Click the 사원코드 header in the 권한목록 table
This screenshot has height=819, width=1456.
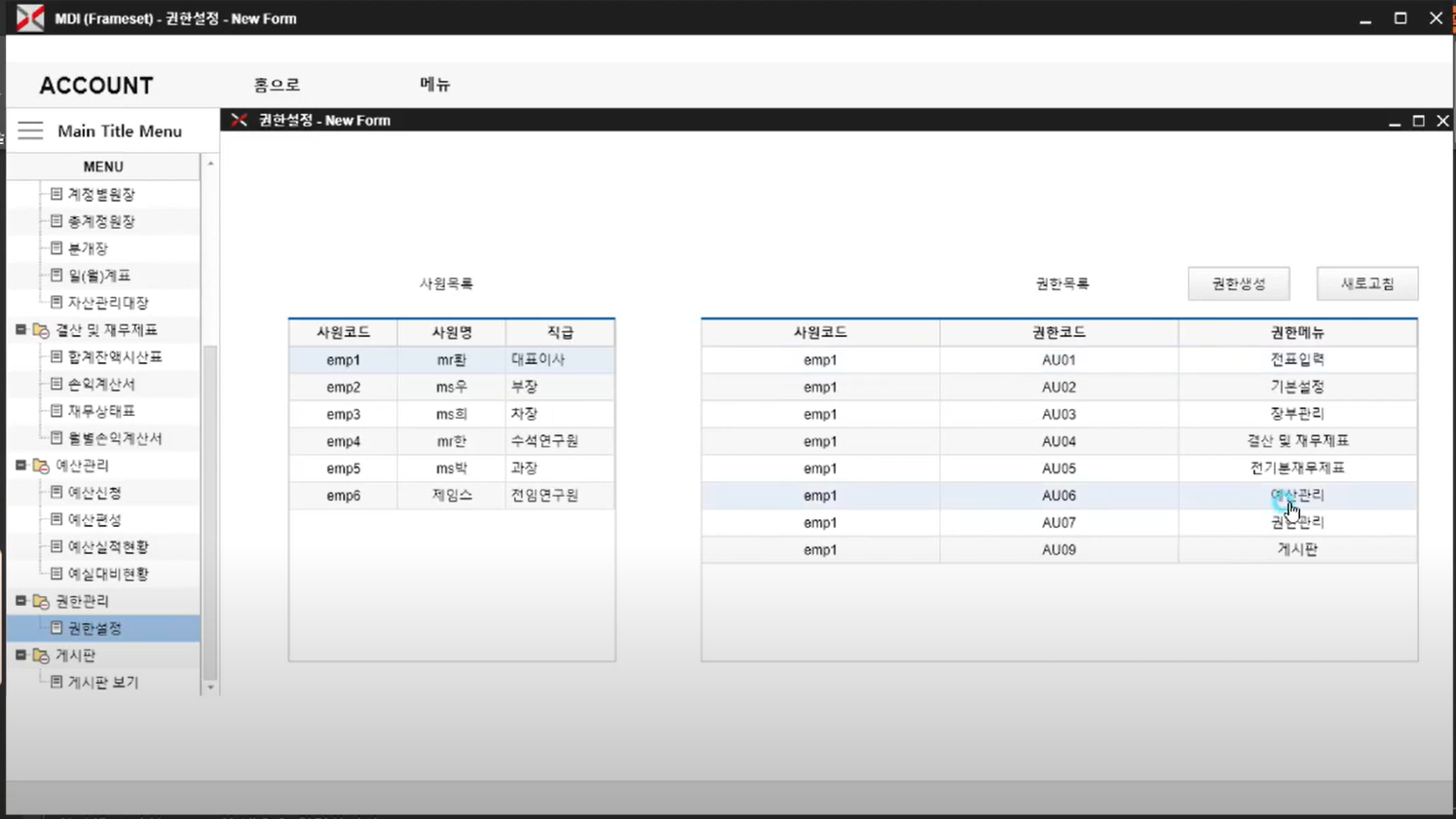[x=820, y=332]
